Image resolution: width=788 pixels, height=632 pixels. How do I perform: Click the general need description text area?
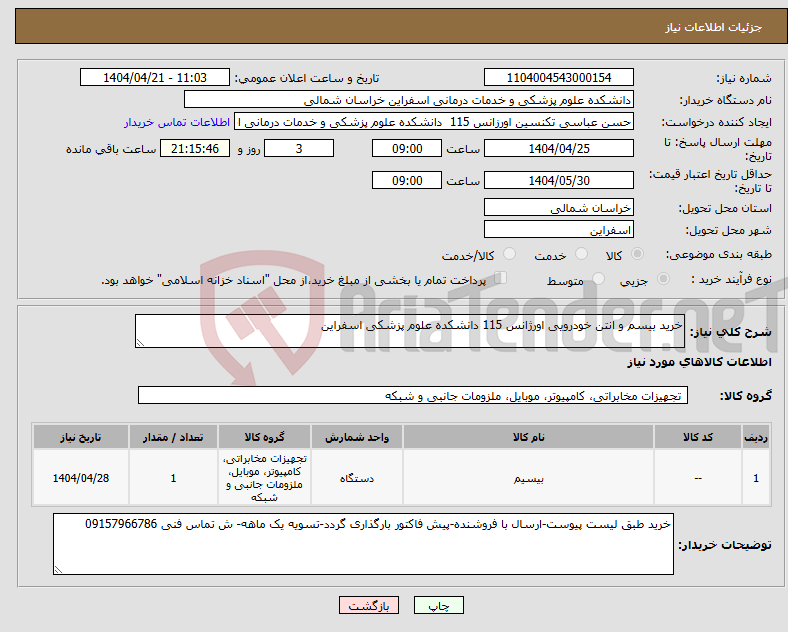pos(410,331)
